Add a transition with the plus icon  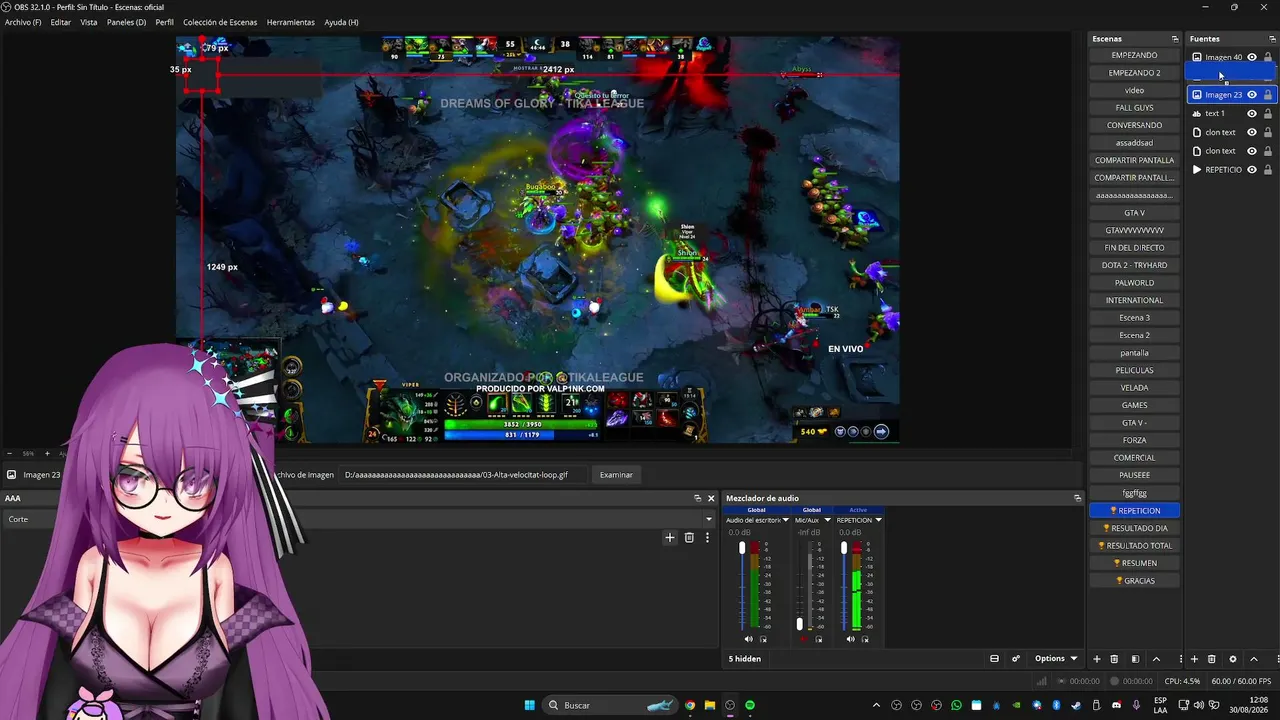[x=670, y=538]
